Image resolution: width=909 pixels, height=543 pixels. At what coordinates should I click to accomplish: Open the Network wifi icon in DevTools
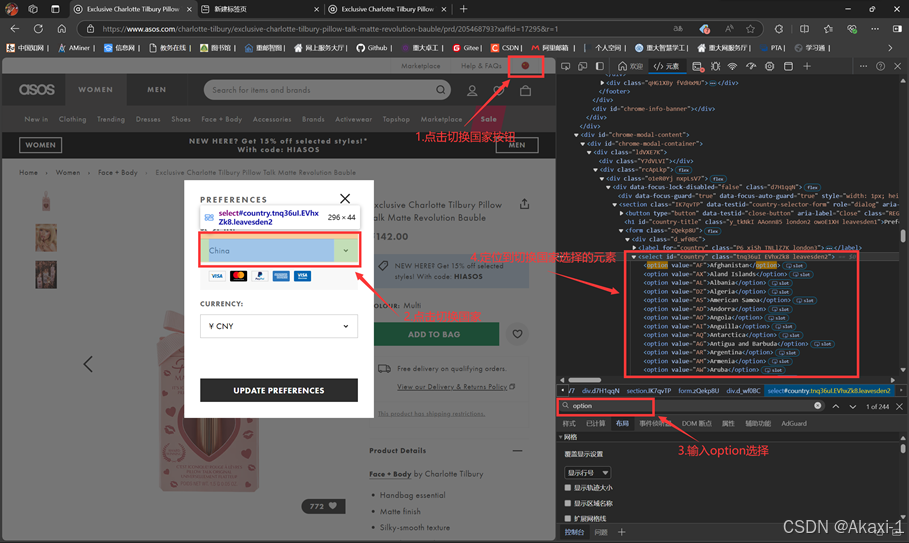click(x=733, y=66)
